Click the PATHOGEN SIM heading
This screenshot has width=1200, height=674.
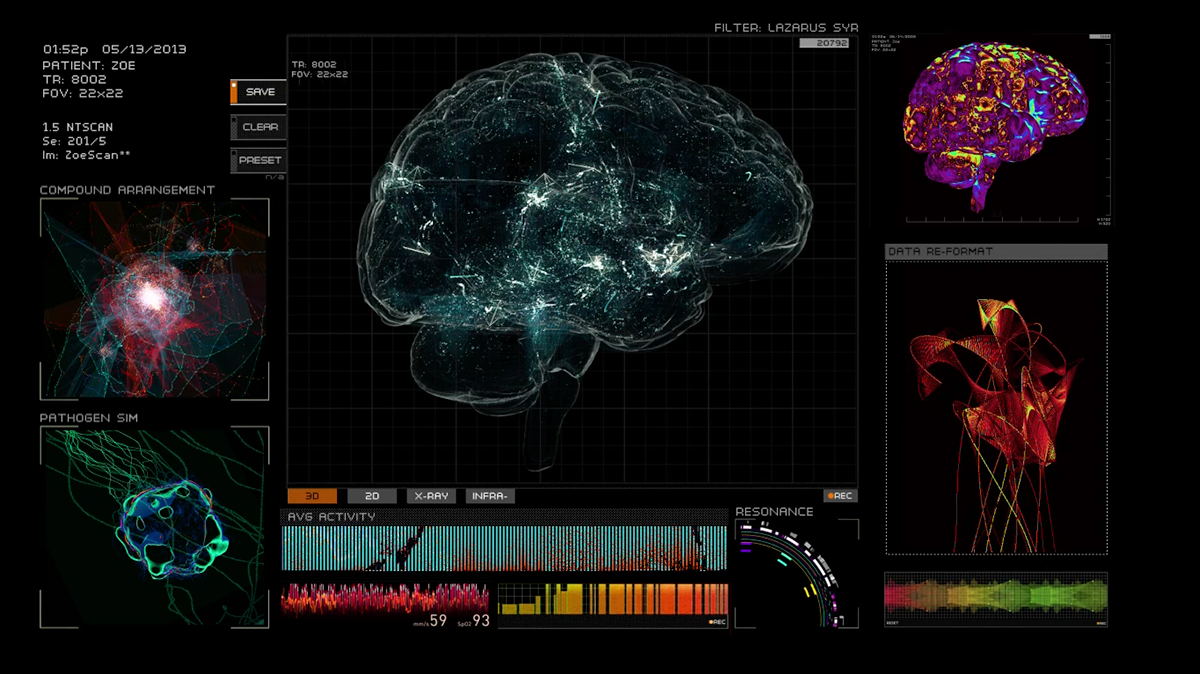(x=89, y=418)
